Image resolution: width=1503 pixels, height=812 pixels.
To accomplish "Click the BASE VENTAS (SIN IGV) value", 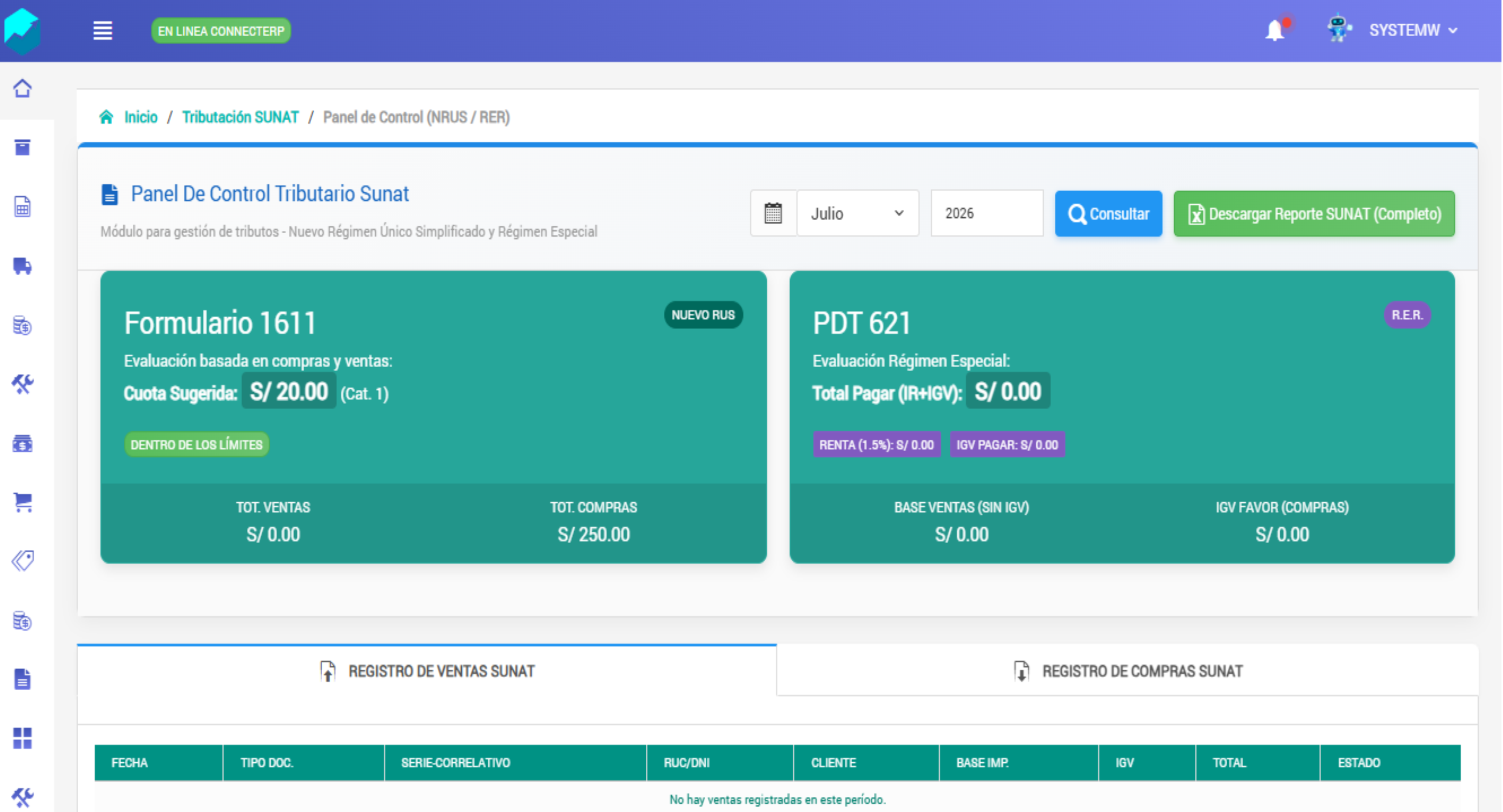I will point(962,534).
